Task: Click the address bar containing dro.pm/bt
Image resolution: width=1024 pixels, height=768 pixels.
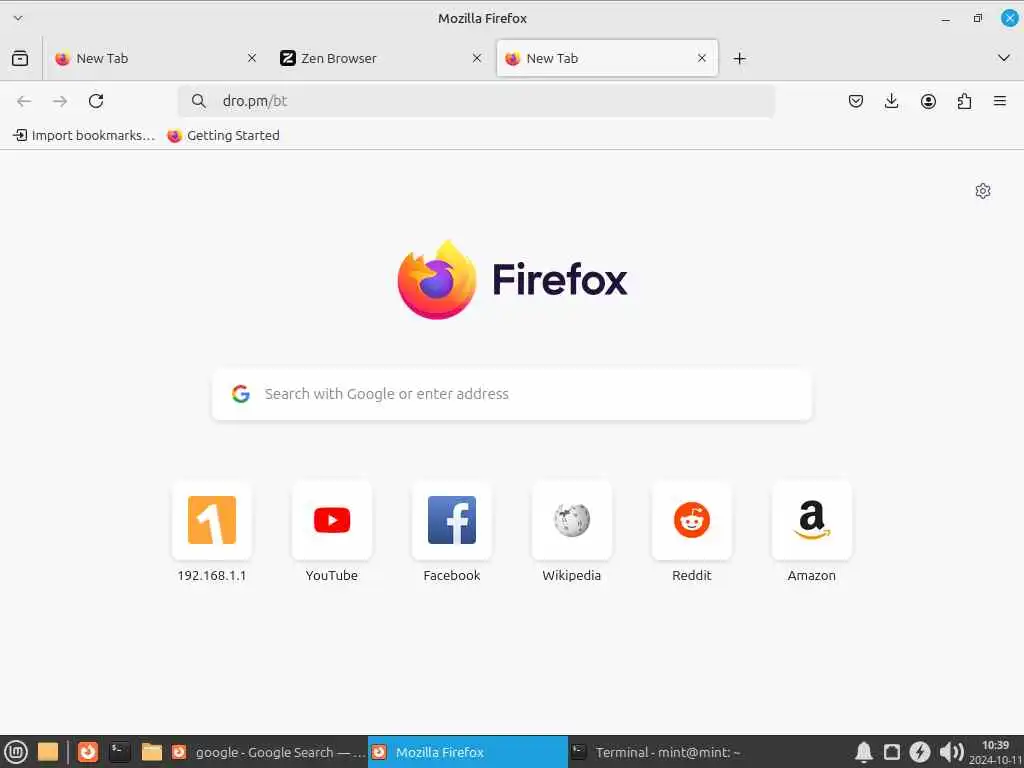Action: (x=477, y=101)
